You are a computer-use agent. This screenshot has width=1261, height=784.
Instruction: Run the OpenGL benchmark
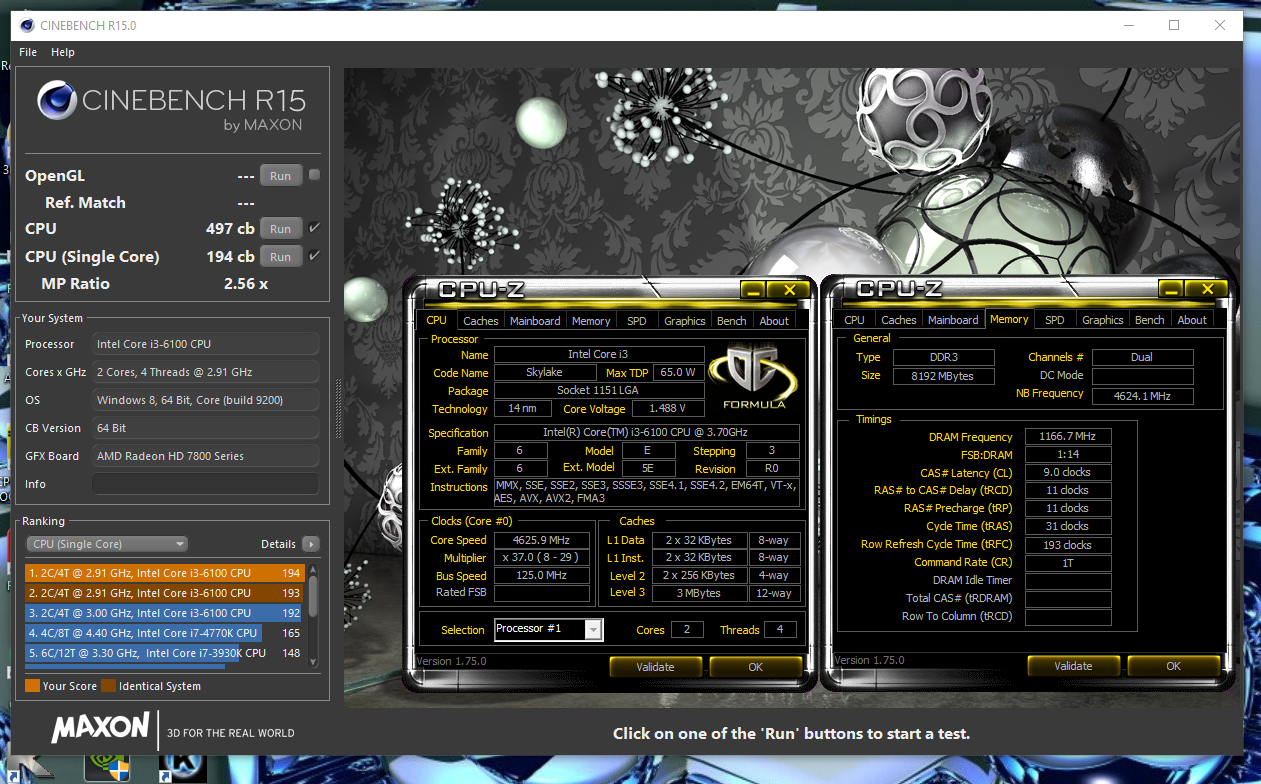tap(281, 176)
